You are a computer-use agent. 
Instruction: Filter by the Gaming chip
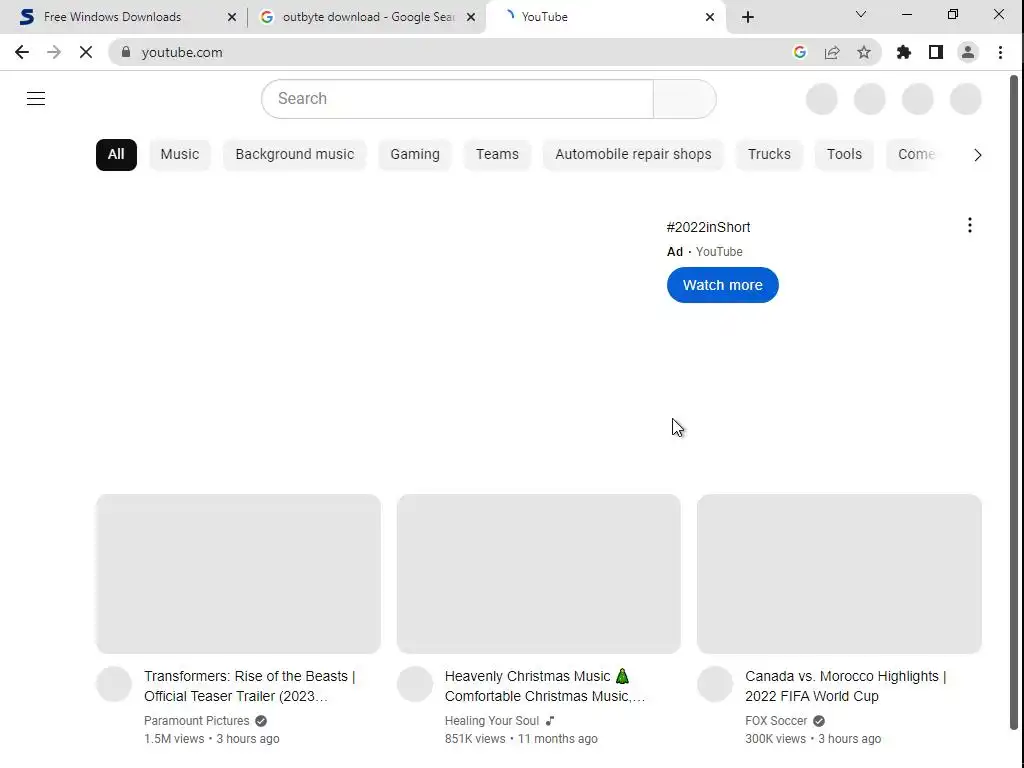click(415, 155)
